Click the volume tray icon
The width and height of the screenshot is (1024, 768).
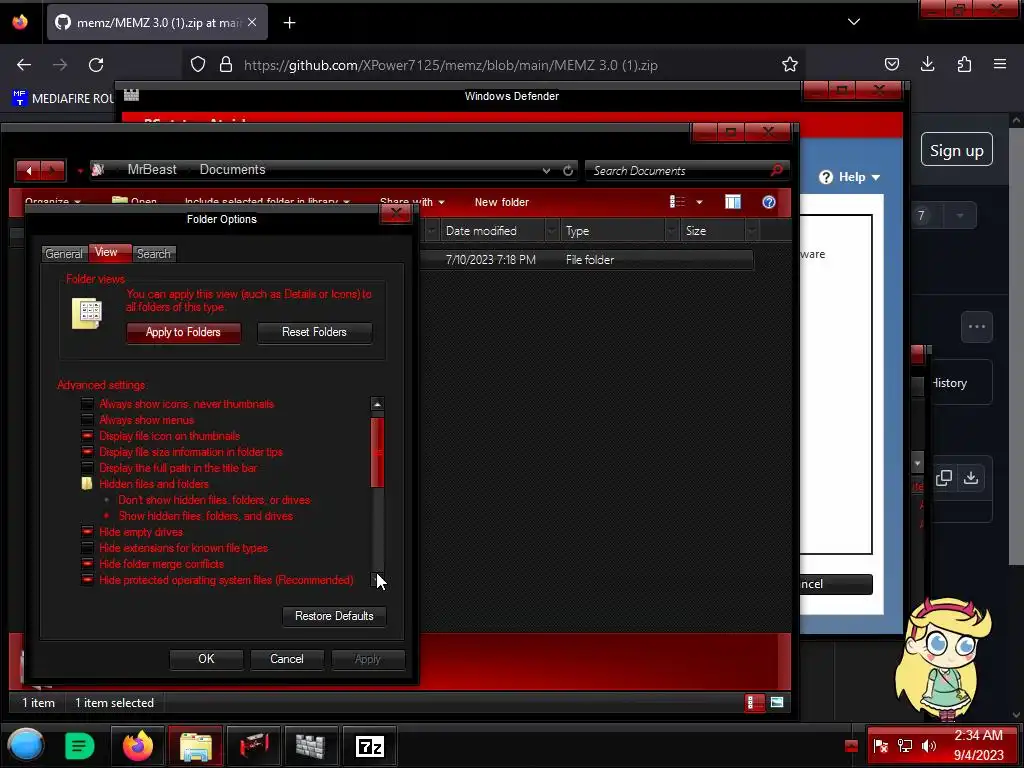(x=929, y=746)
